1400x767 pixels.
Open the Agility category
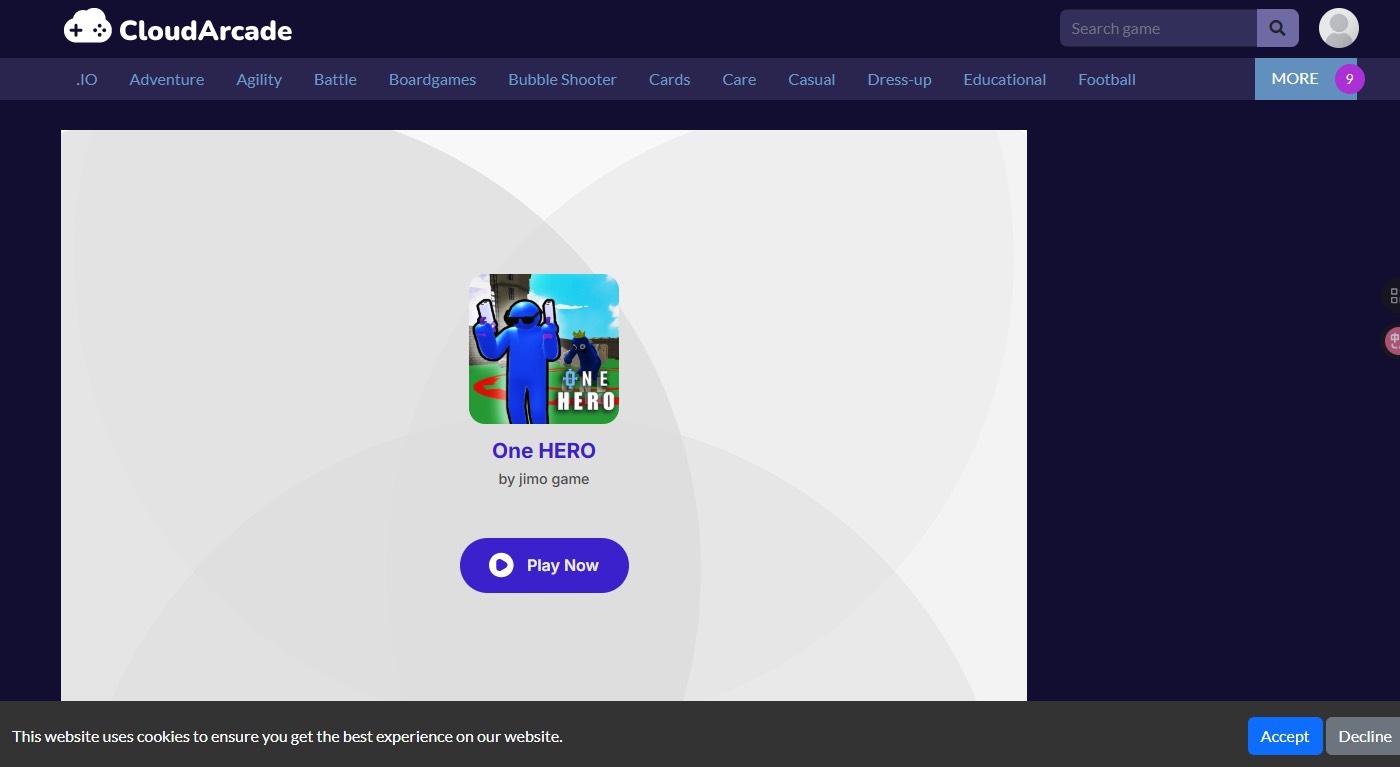(x=259, y=79)
